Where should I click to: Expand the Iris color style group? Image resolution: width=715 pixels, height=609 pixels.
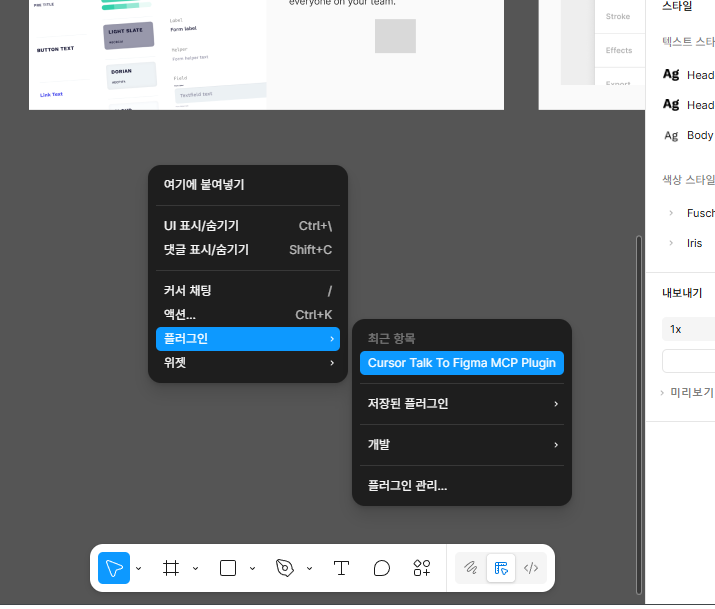[671, 243]
